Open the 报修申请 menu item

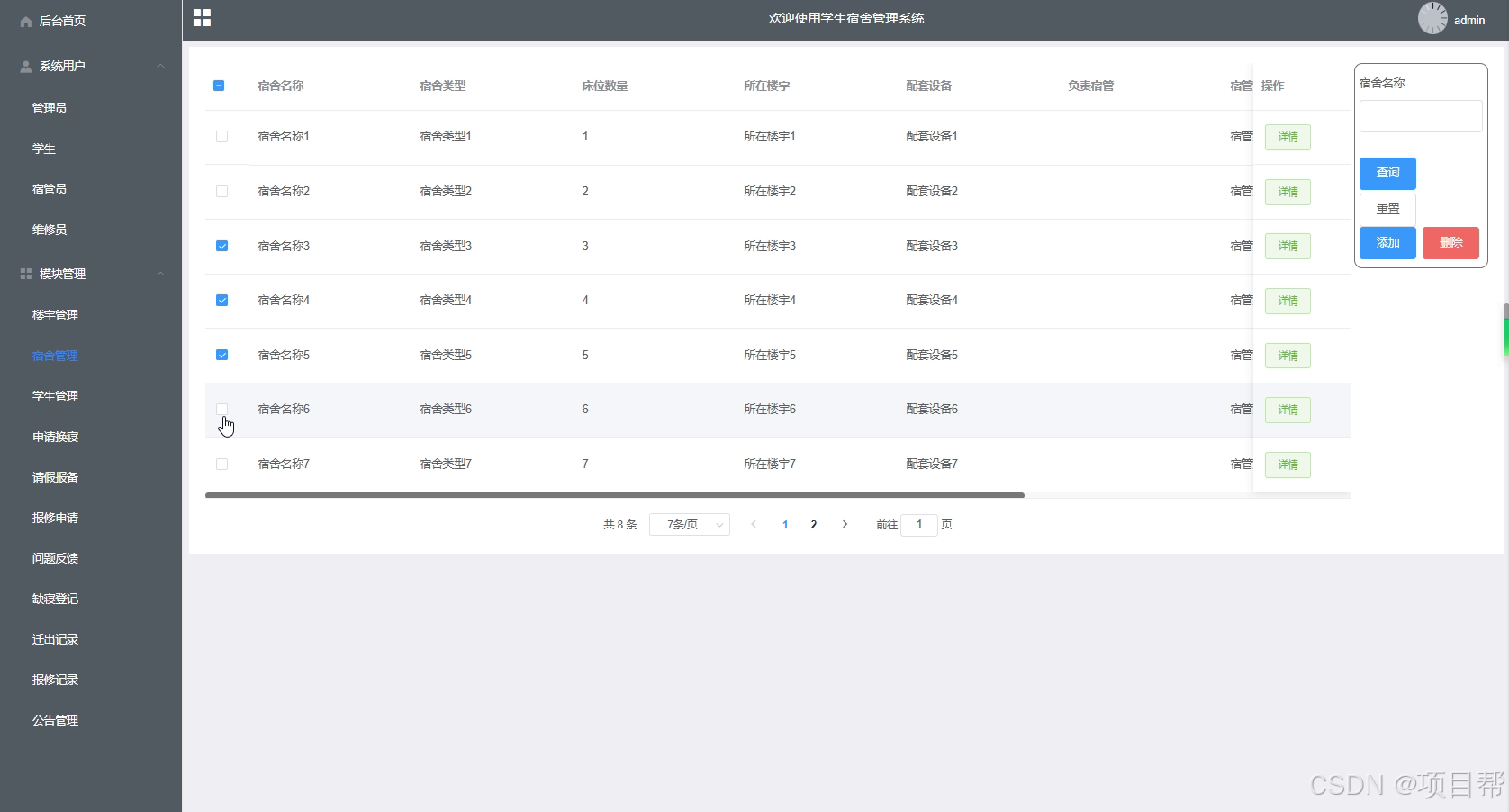pos(55,518)
